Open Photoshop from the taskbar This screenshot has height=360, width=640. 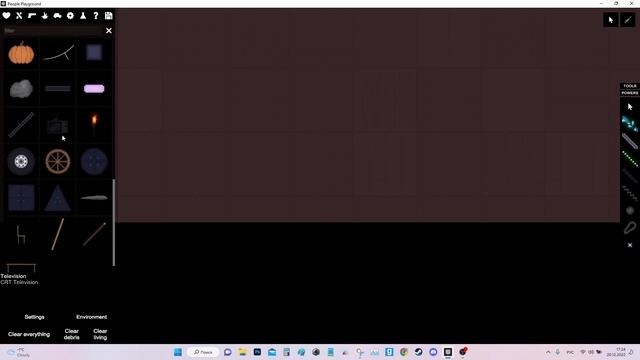[x=257, y=352]
